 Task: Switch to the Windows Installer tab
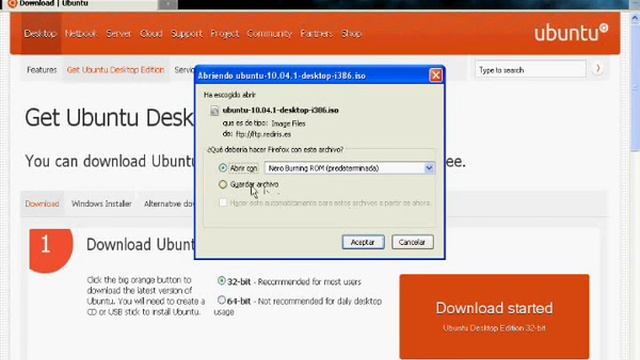tap(102, 204)
